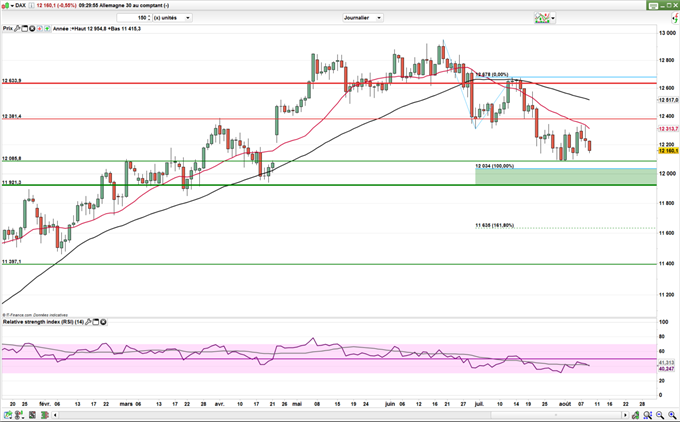The image size is (680, 422).
Task: Maximize the RSI panel window icon
Action: coord(96,322)
